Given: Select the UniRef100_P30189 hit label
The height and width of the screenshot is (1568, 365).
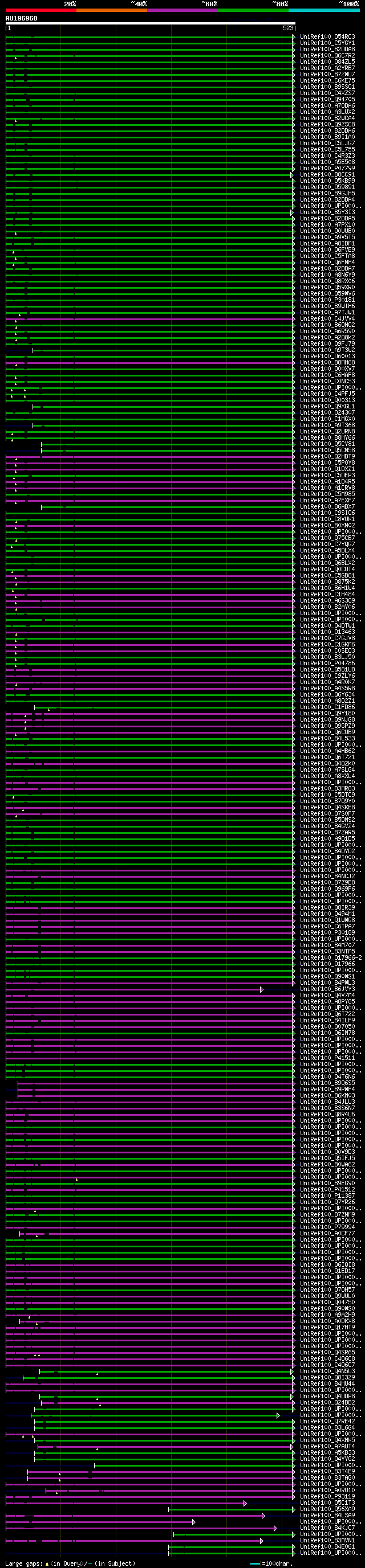Looking at the screenshot, I should tap(327, 933).
